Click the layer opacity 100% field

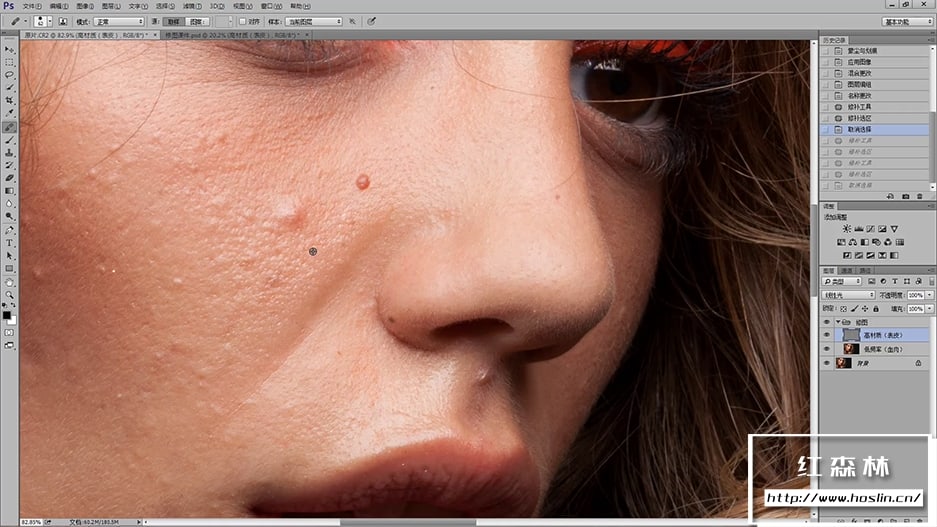(915, 295)
